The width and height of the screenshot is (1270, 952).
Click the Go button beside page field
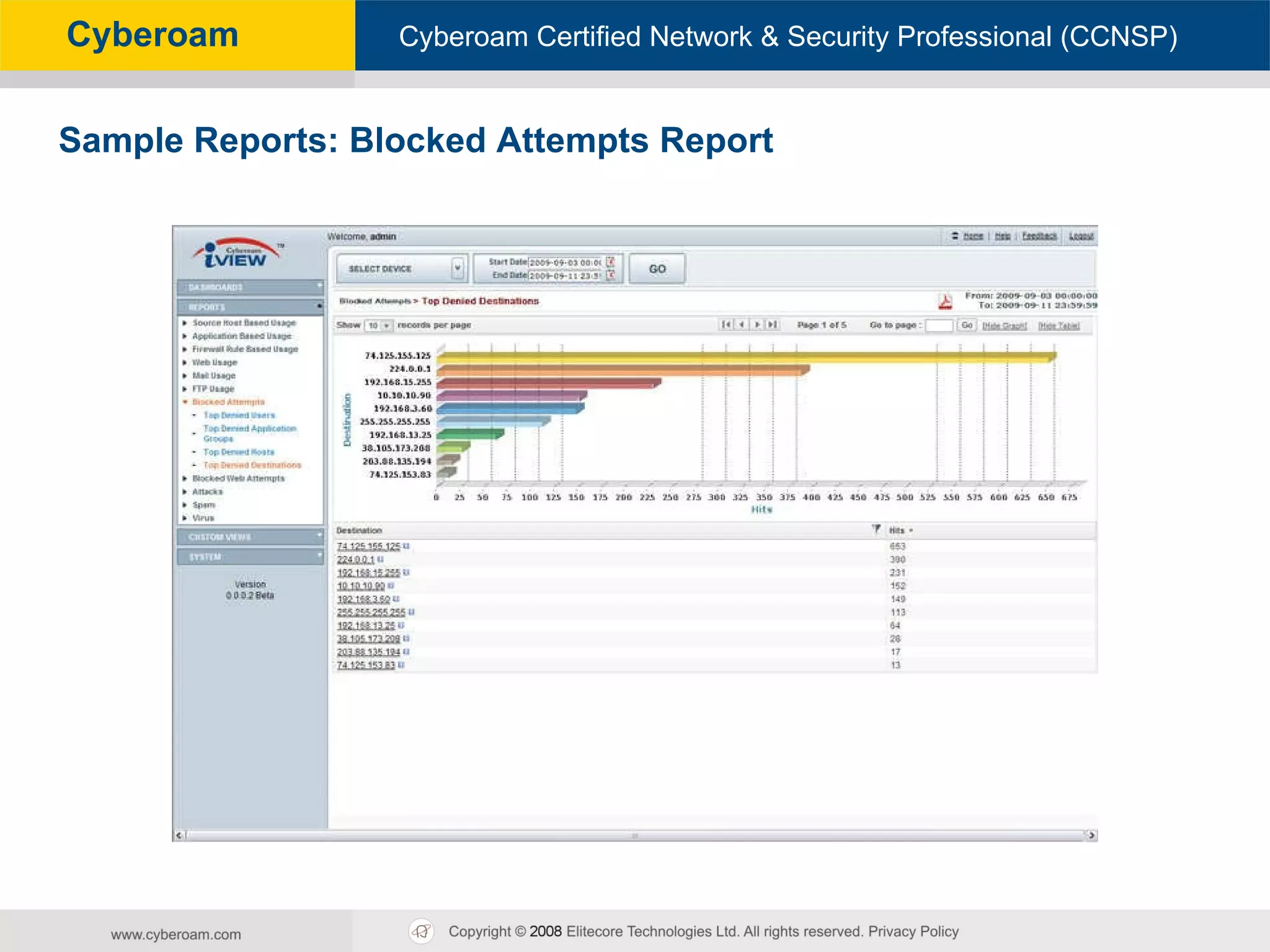coord(967,325)
